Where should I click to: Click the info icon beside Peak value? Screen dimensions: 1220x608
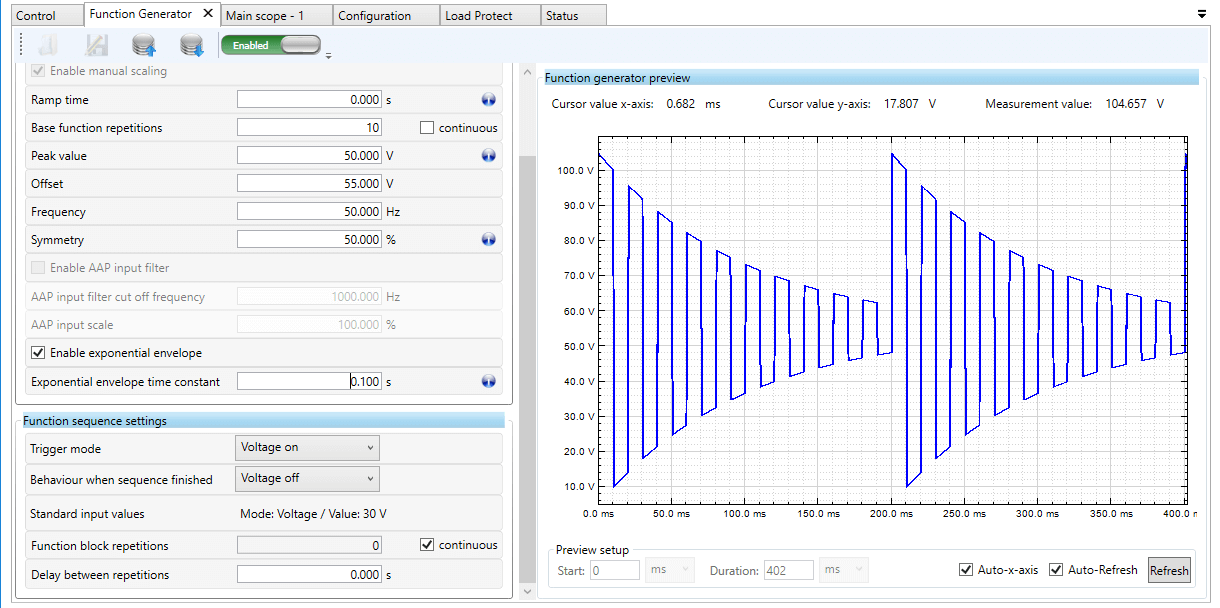click(489, 156)
